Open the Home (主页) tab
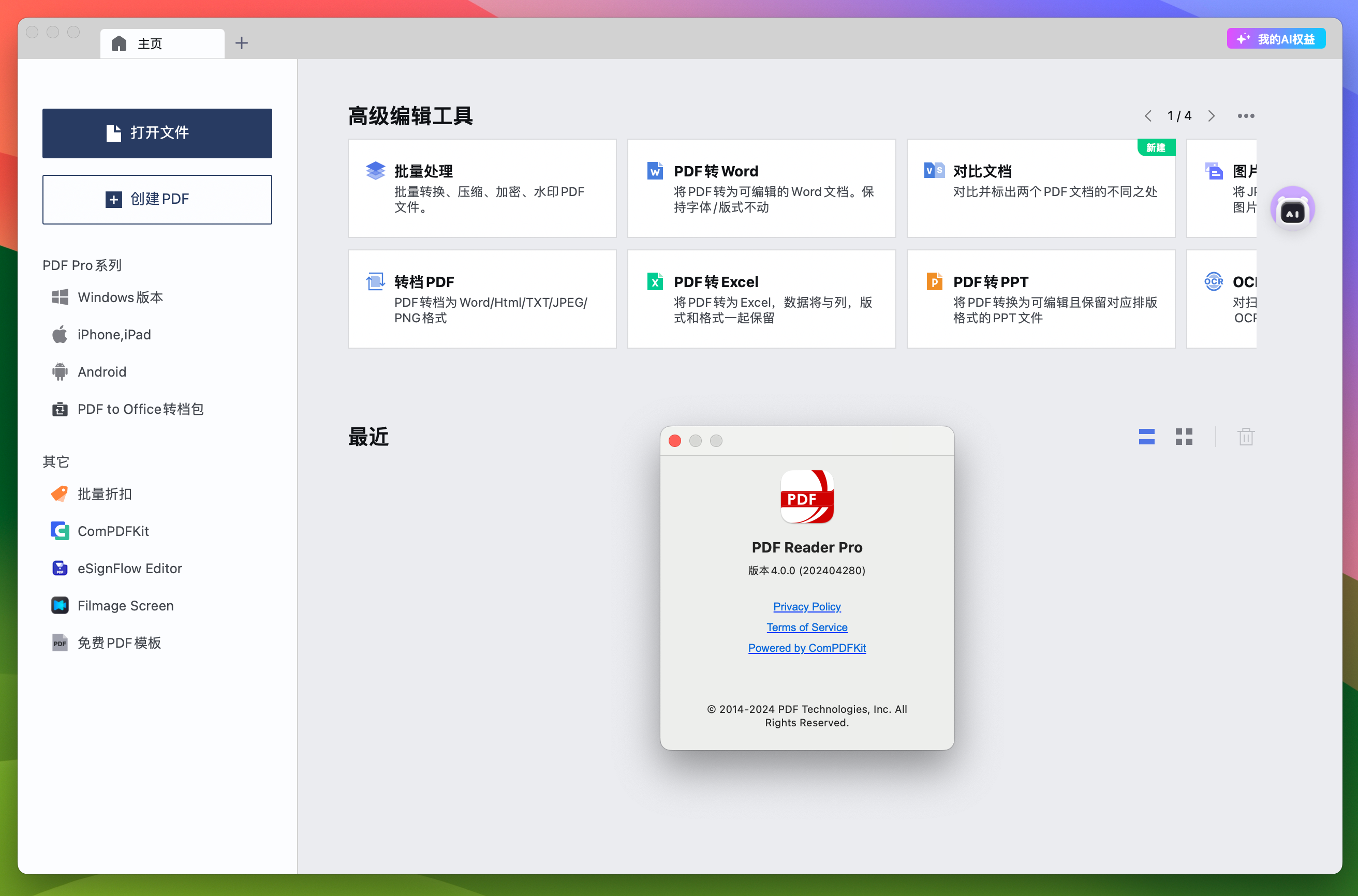 163,43
